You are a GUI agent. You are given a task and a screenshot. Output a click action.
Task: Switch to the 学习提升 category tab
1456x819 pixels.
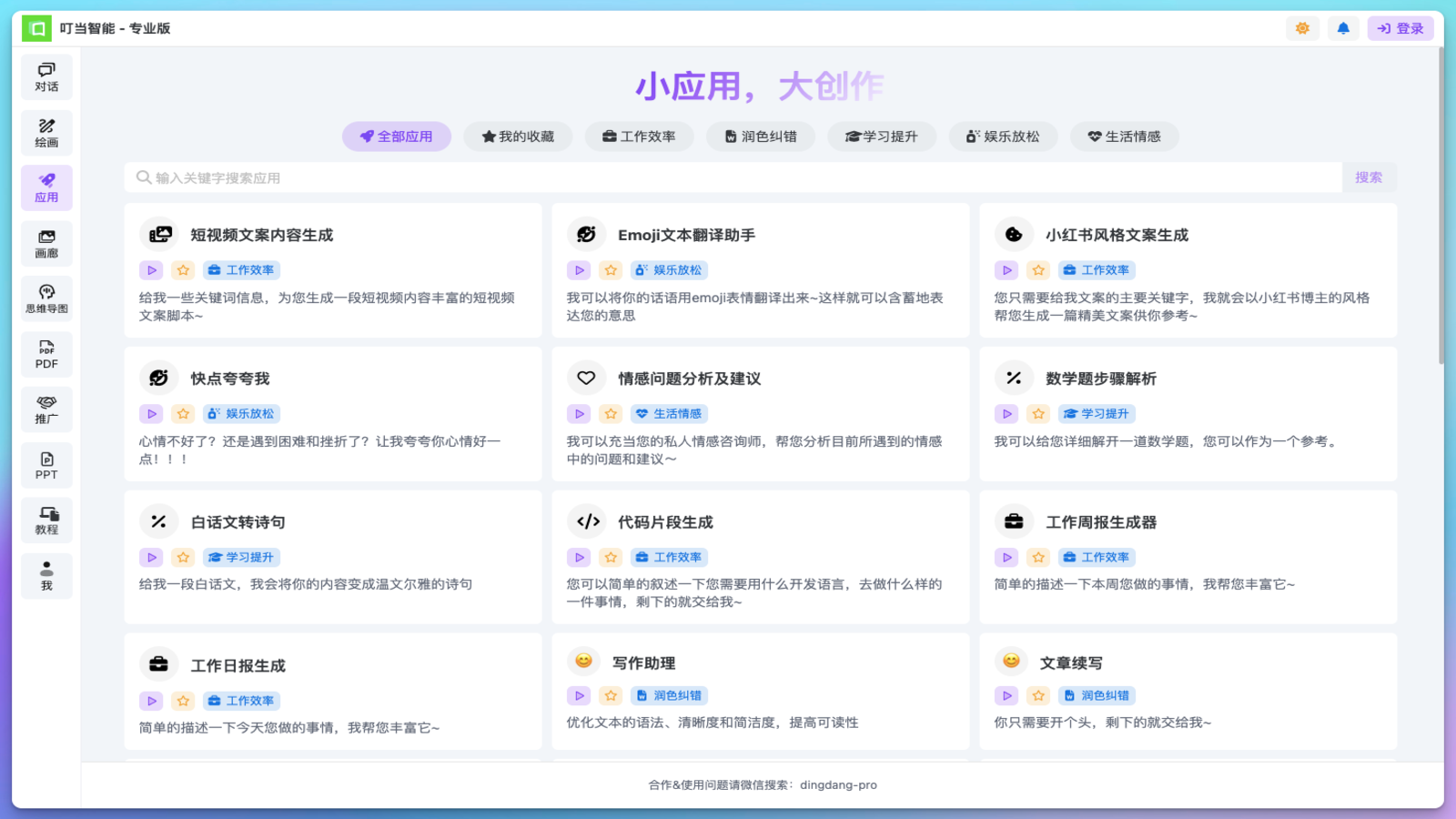[x=881, y=136]
